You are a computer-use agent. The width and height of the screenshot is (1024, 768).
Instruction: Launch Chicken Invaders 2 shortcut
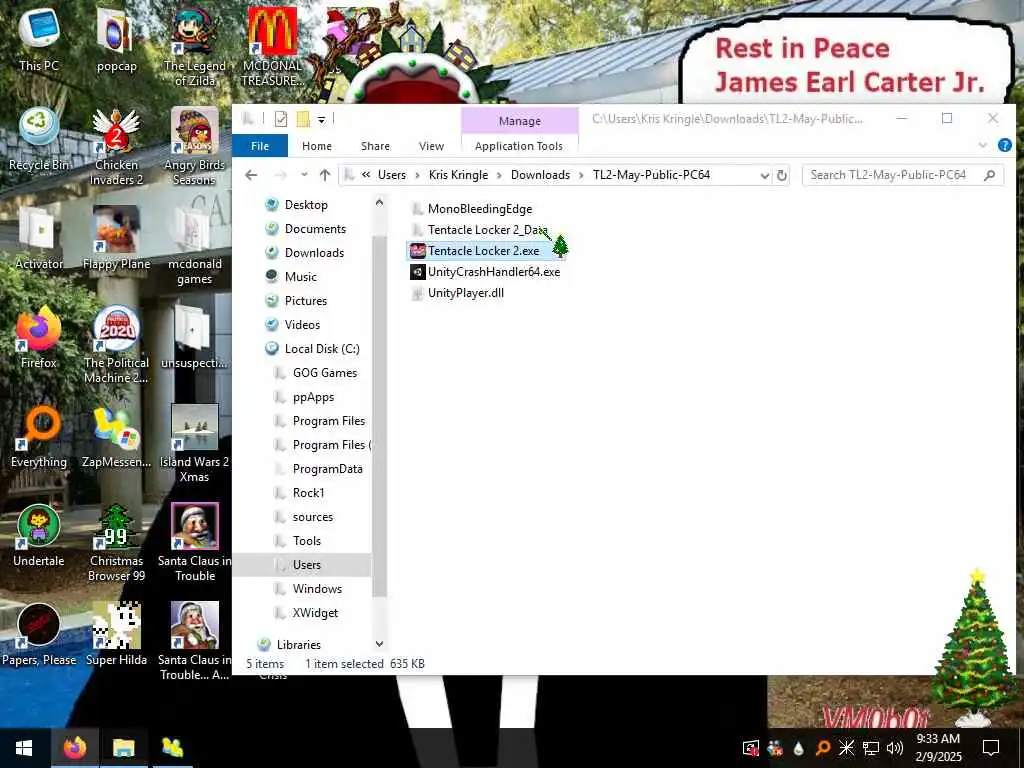116,147
